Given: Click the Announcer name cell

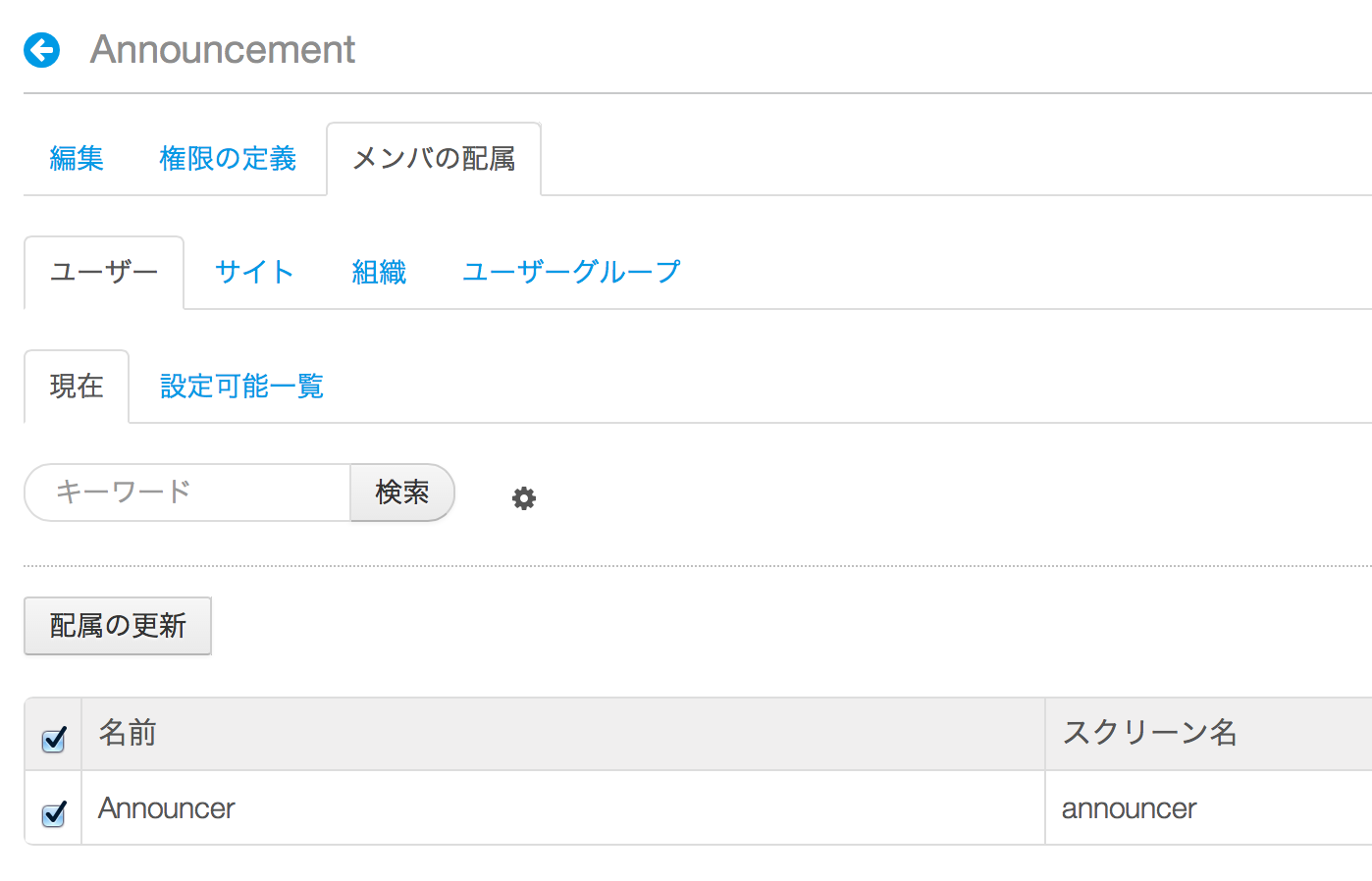Looking at the screenshot, I should coord(167,808).
